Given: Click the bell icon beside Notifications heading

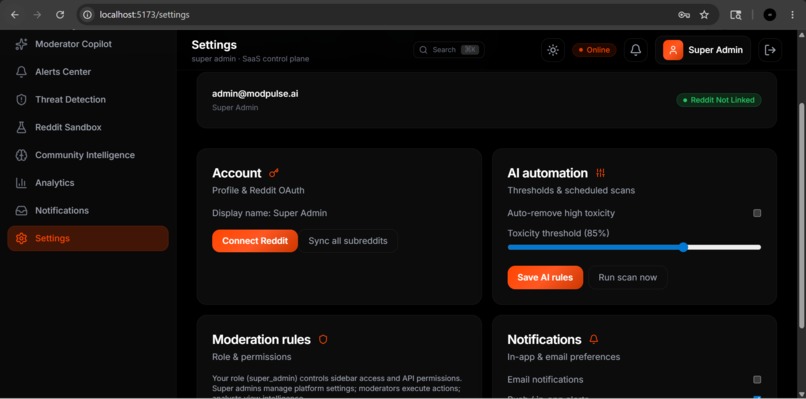Looking at the screenshot, I should 594,339.
